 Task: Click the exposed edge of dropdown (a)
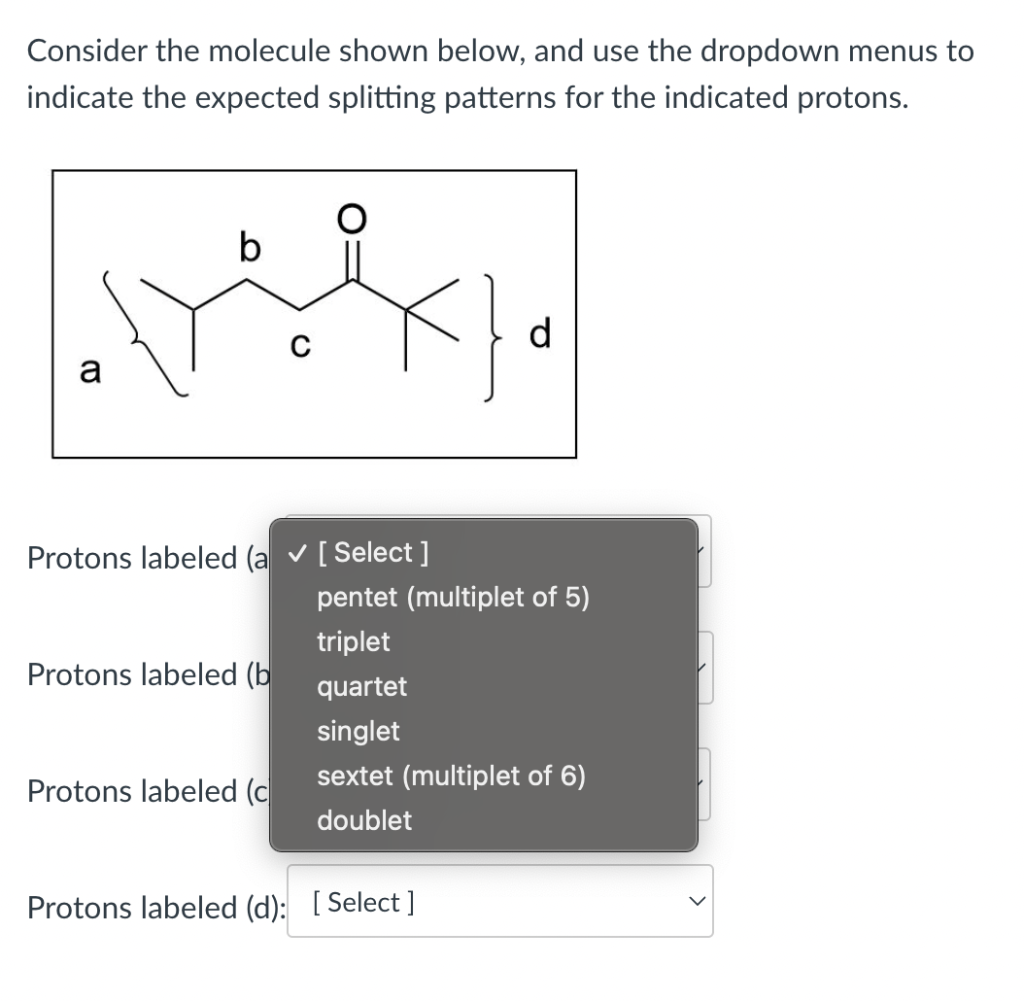[x=705, y=551]
